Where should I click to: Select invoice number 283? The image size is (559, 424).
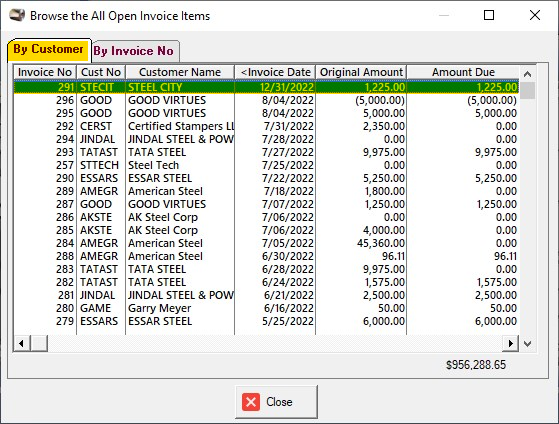click(x=65, y=270)
